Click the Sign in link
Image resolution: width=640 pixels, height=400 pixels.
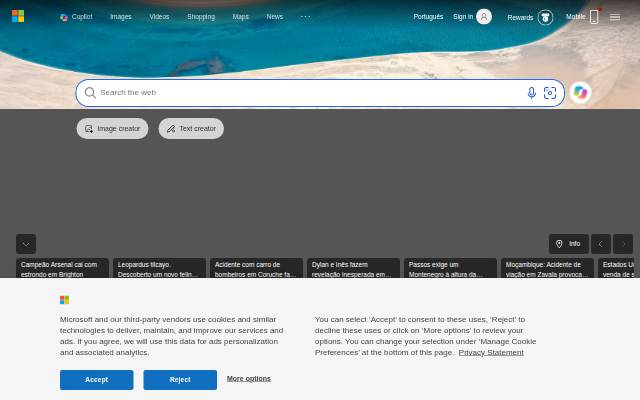coord(463,17)
